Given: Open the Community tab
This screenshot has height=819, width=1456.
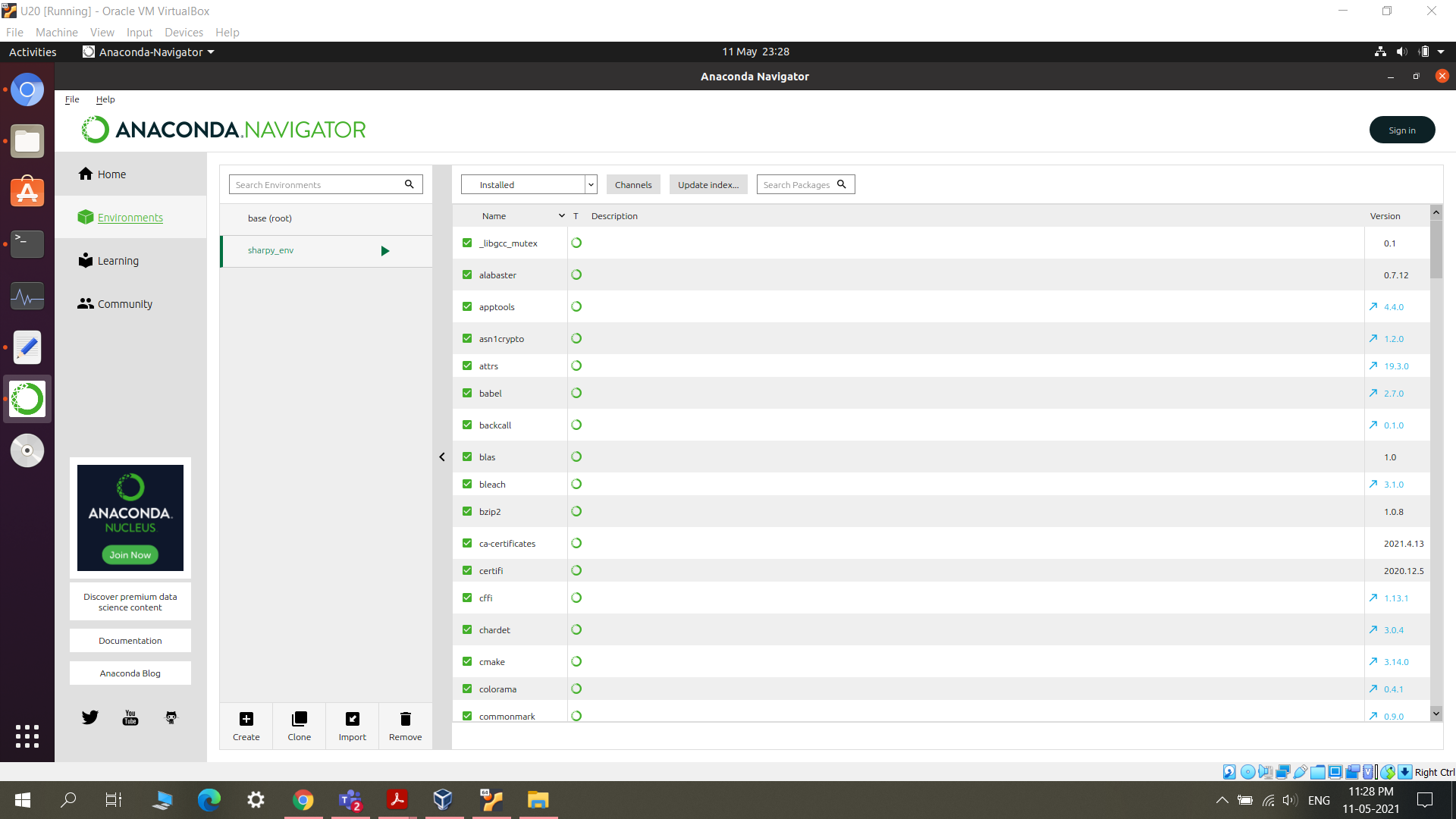Looking at the screenshot, I should (130, 304).
